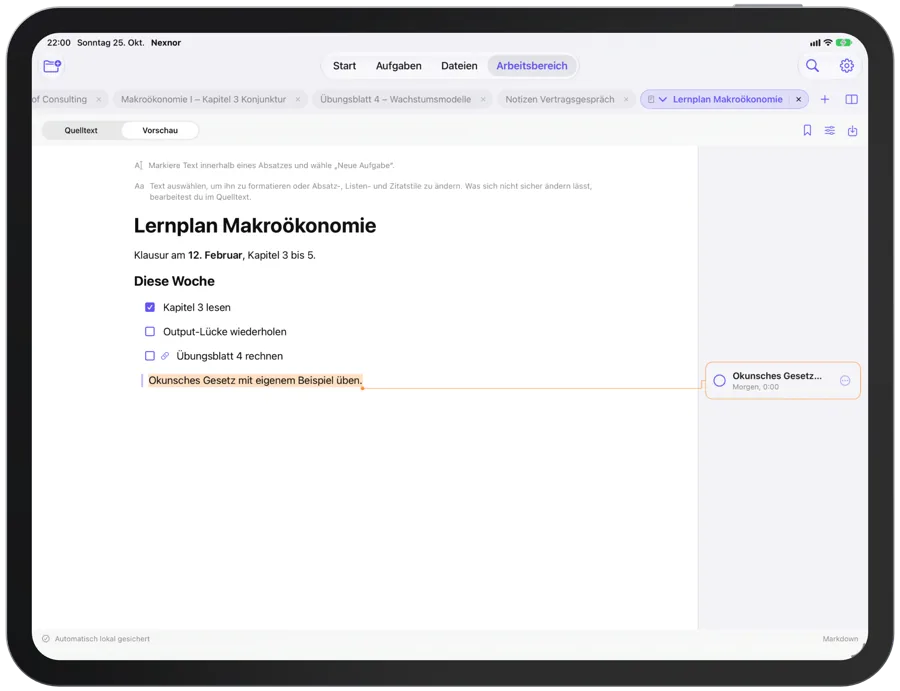This screenshot has width=900, height=691.
Task: Click the export download icon
Action: click(x=852, y=131)
